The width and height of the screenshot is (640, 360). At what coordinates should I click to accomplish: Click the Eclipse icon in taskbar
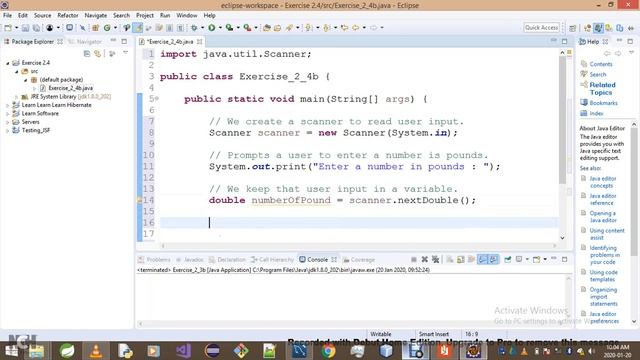click(212, 351)
